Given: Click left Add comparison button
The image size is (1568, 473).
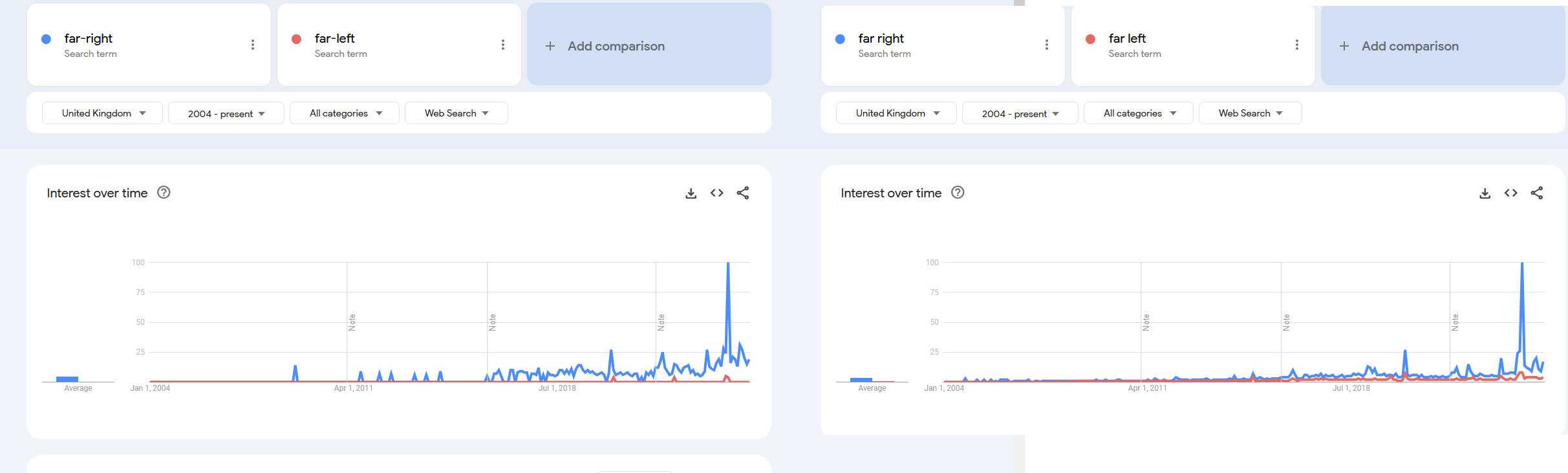Looking at the screenshot, I should click(x=649, y=45).
